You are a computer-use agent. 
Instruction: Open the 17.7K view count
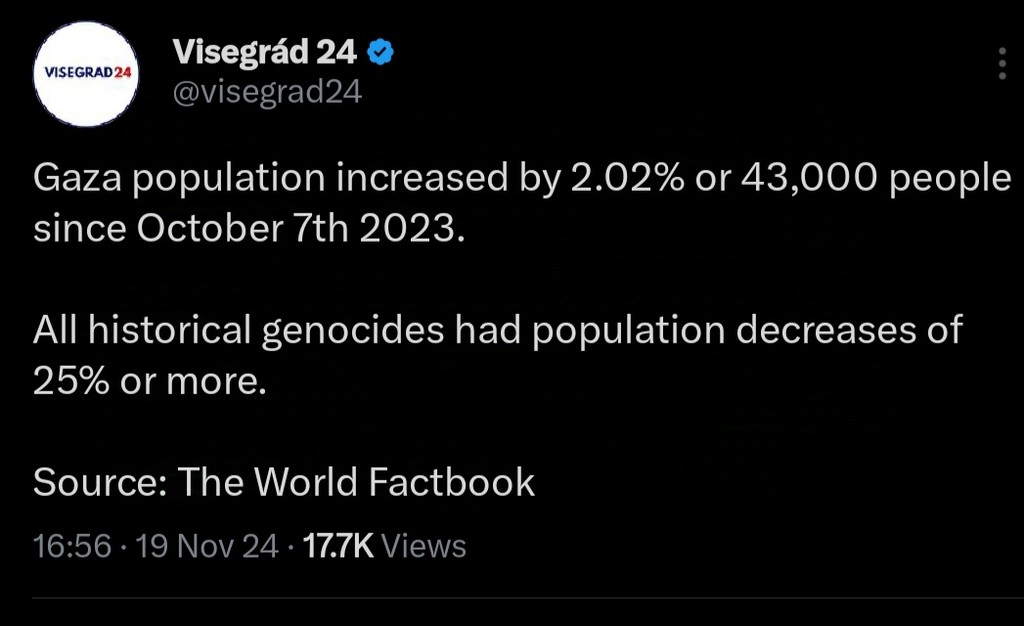(x=338, y=546)
